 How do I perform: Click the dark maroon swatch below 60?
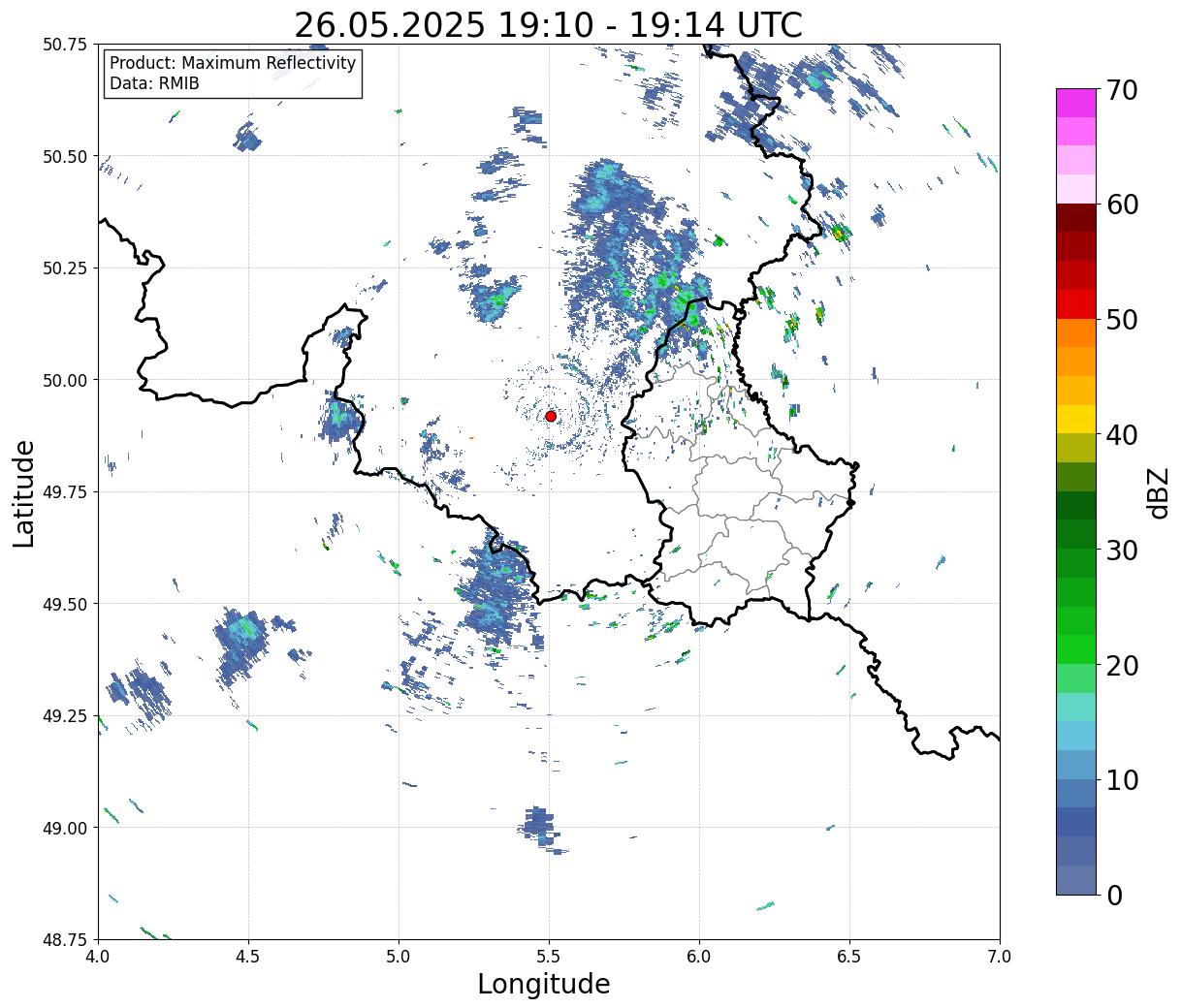(x=1076, y=218)
